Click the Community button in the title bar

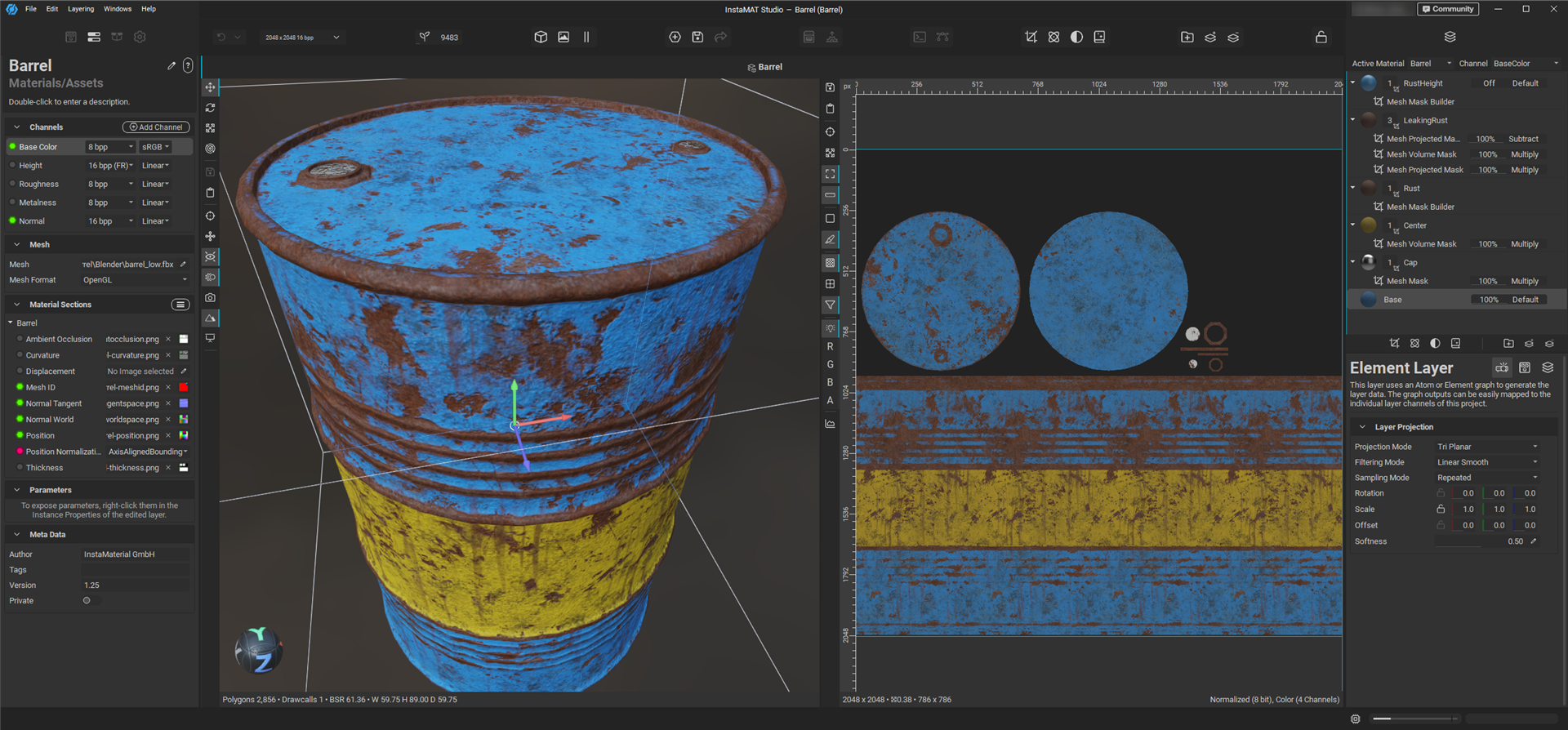[1447, 9]
